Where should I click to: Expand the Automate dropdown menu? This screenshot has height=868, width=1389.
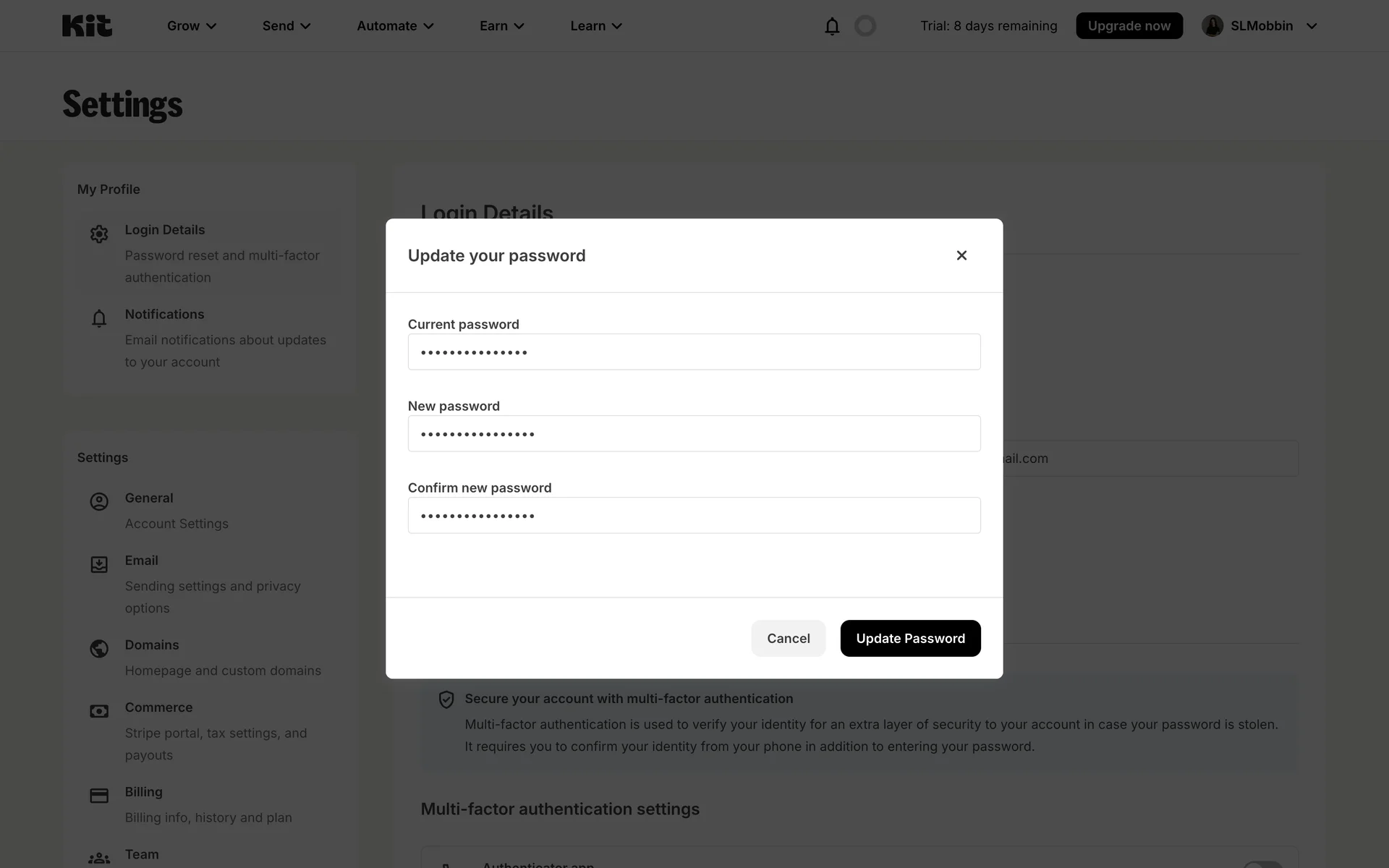pyautogui.click(x=395, y=26)
